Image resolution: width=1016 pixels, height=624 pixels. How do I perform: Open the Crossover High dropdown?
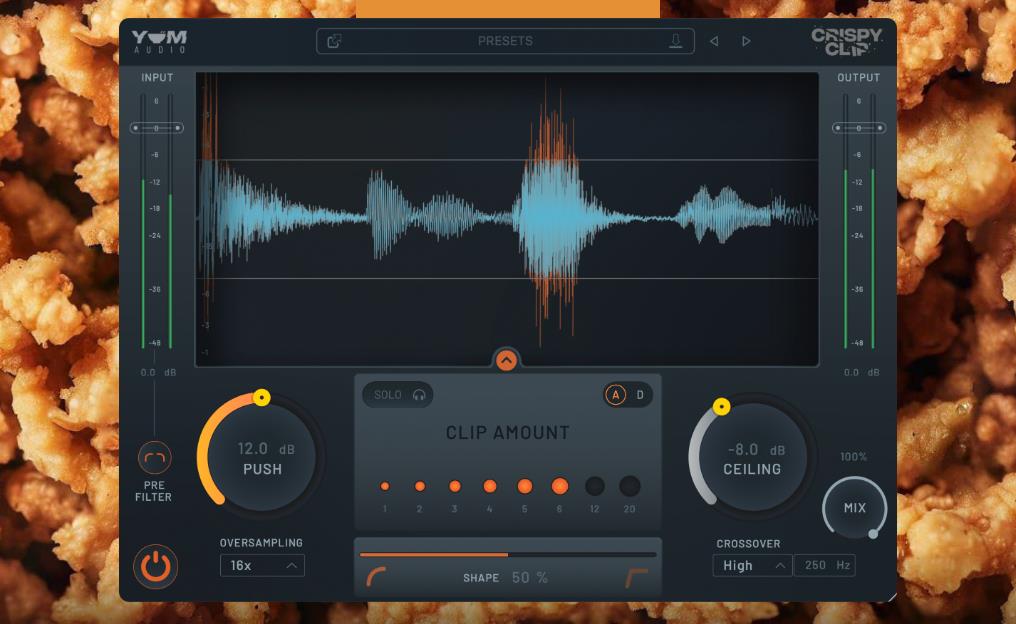pyautogui.click(x=752, y=566)
